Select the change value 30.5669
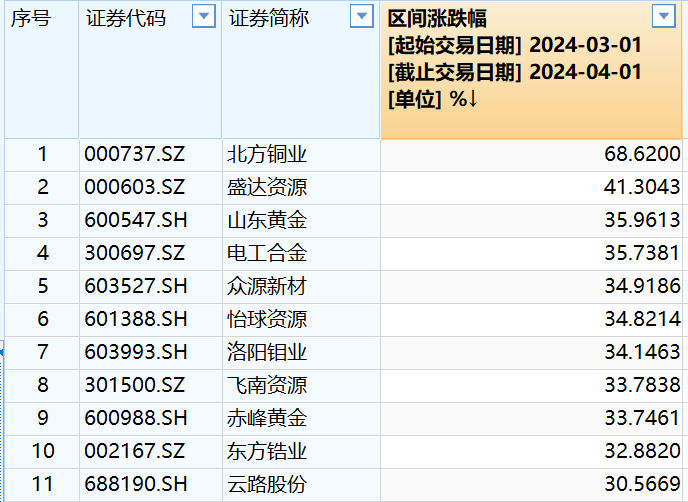Image resolution: width=688 pixels, height=502 pixels. point(642,484)
